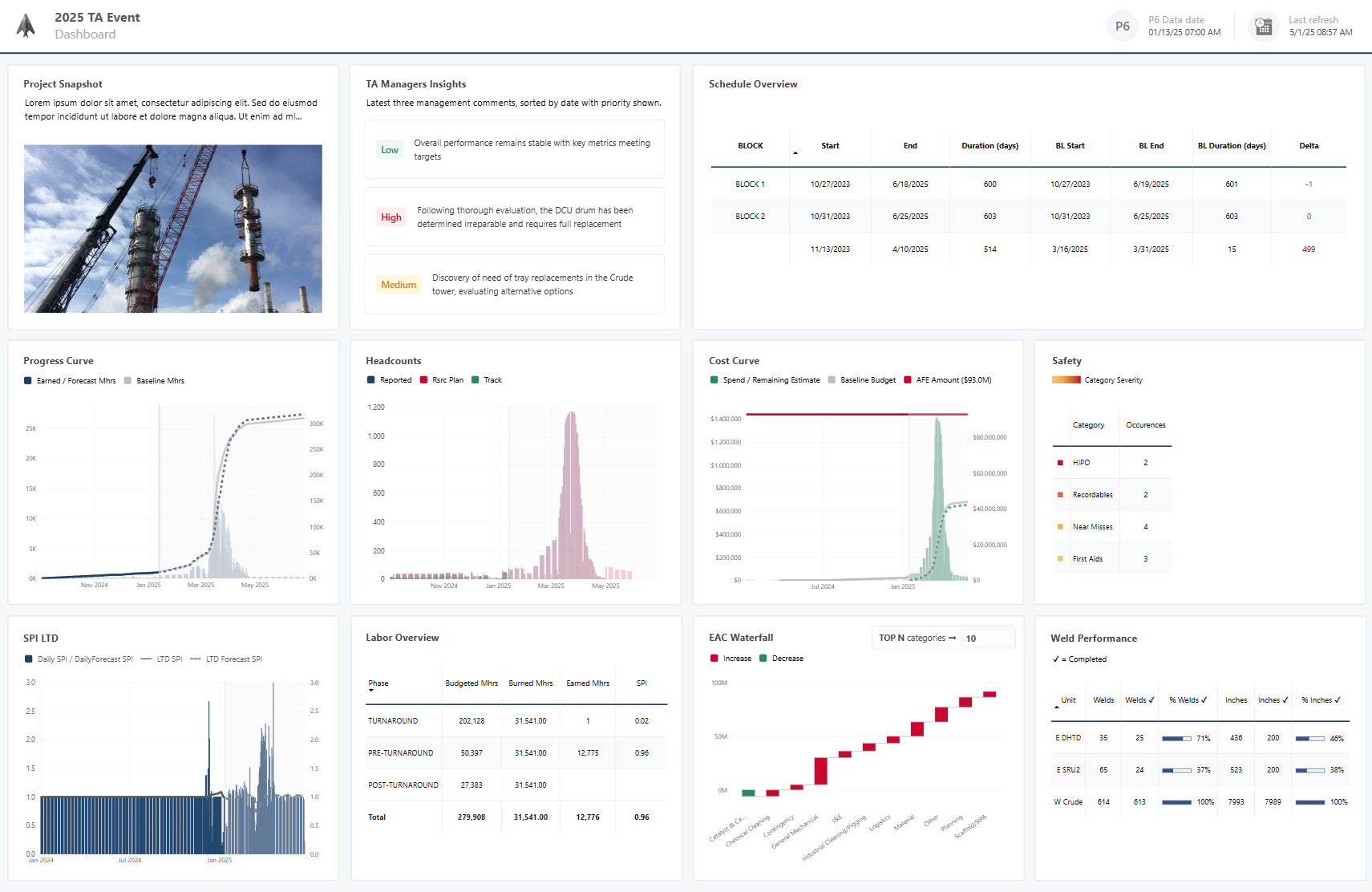Click the last refresh calendar icon

click(1264, 26)
